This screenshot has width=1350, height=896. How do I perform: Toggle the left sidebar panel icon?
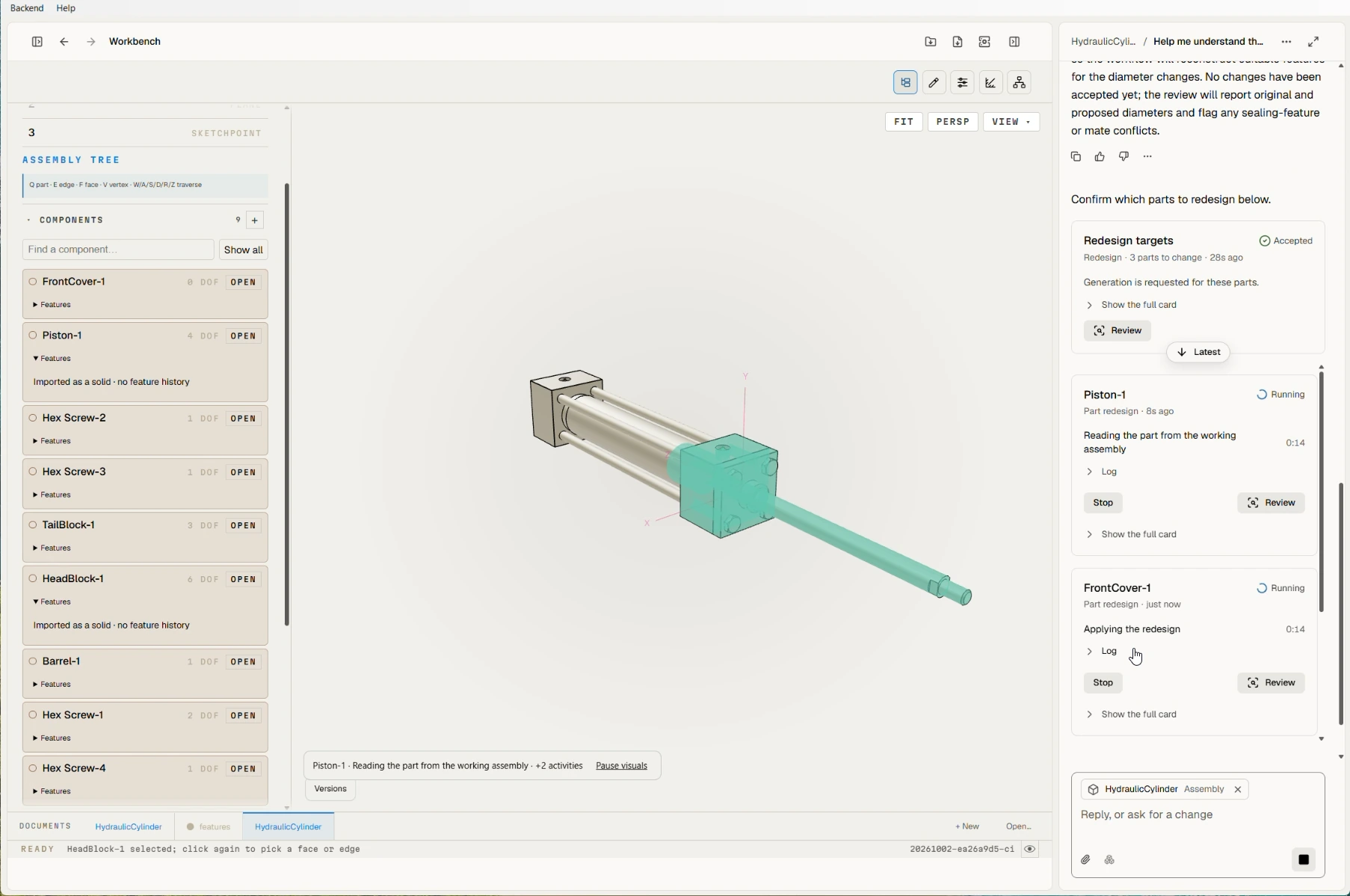pos(37,42)
